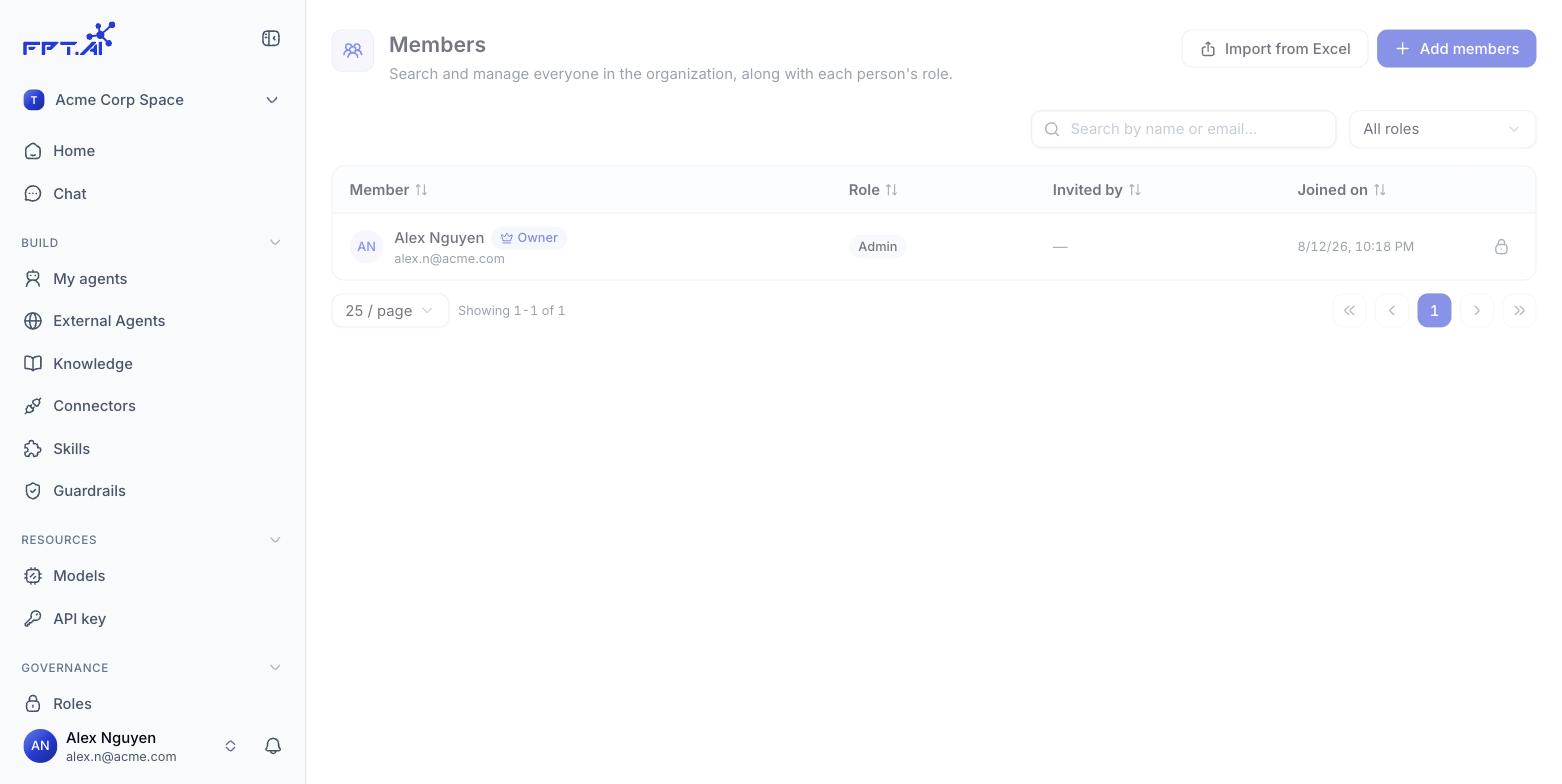
Task: Click the AN avatar in the member row
Action: point(366,246)
